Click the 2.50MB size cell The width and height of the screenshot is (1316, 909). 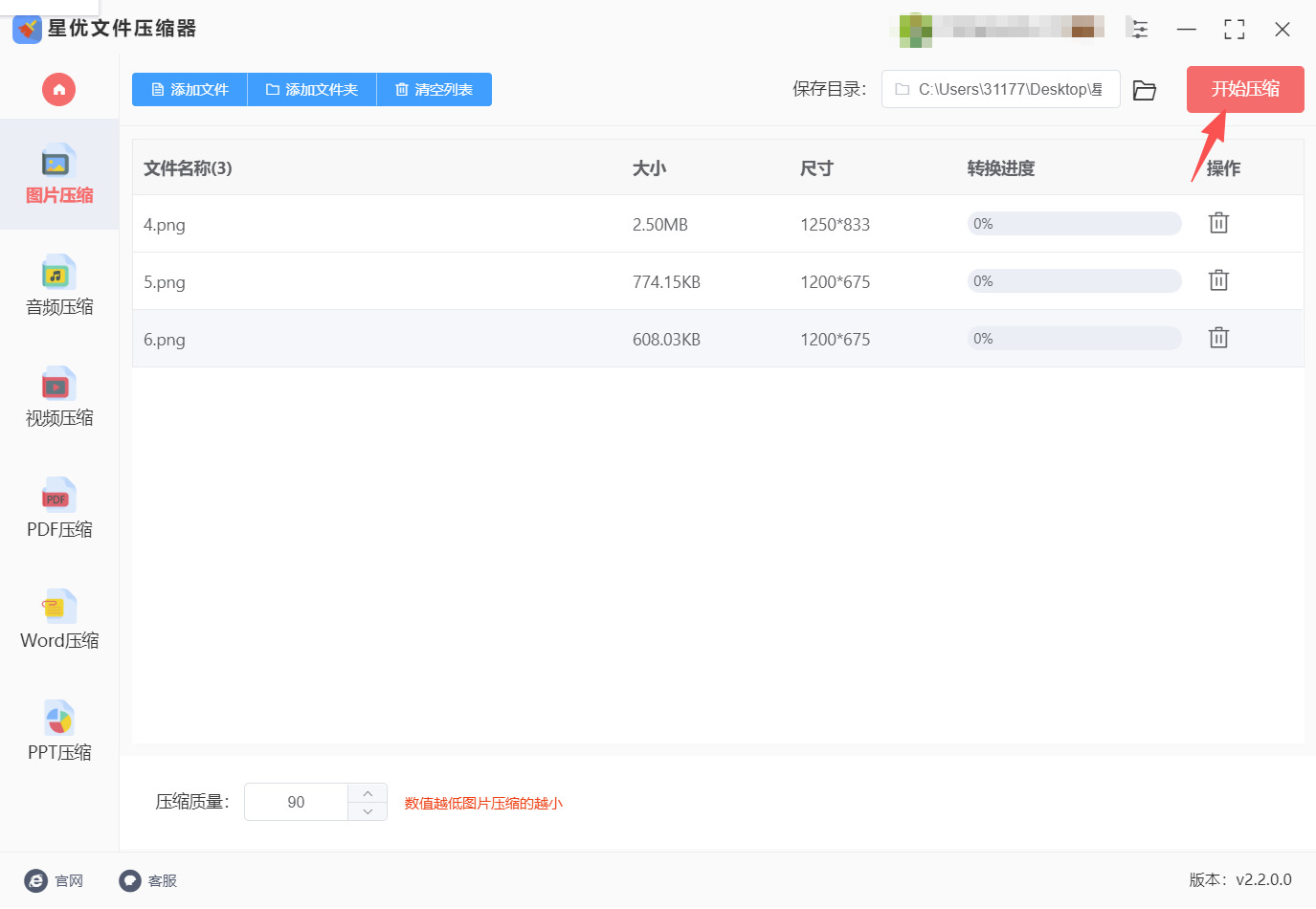point(660,225)
